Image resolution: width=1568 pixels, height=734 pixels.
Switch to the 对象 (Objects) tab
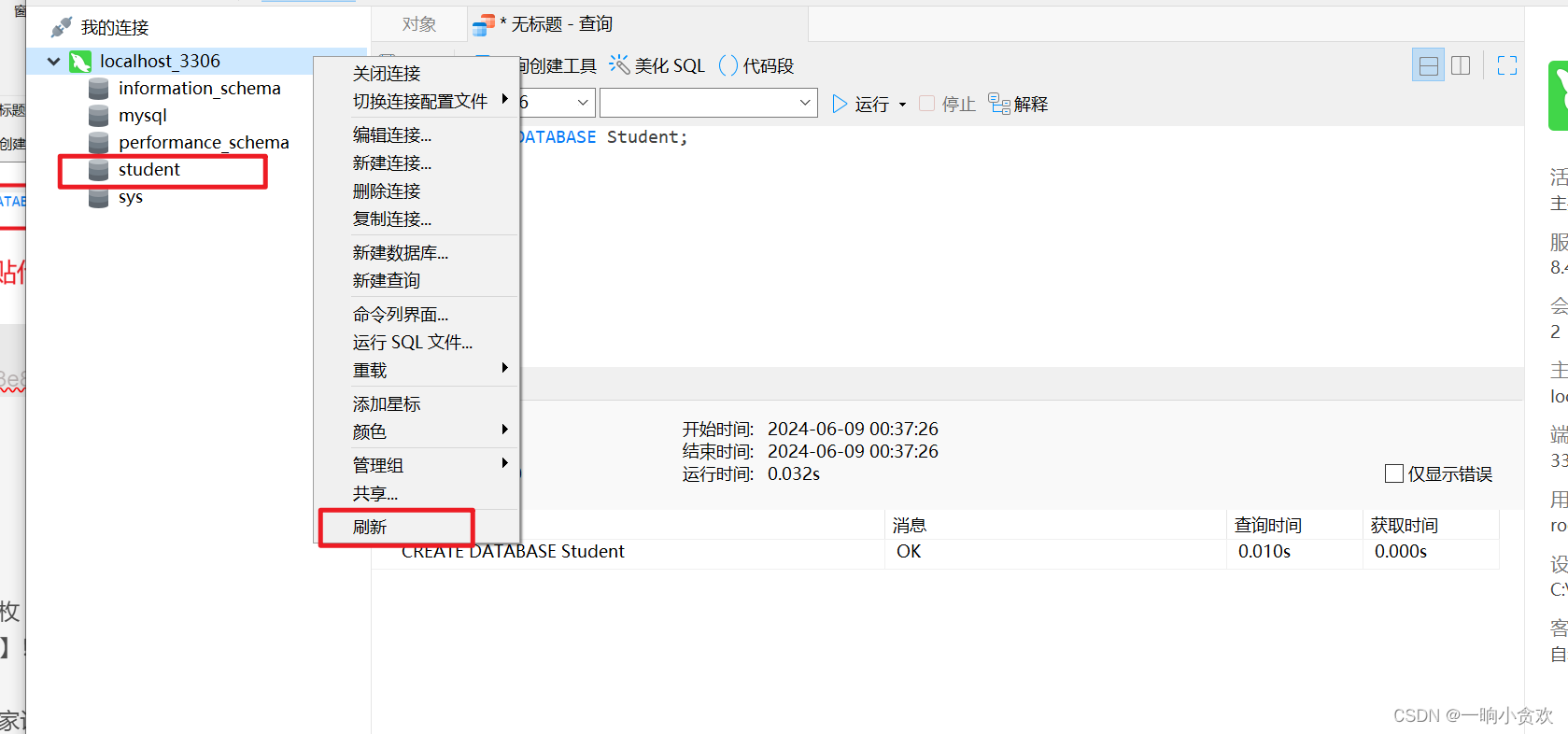tap(419, 24)
